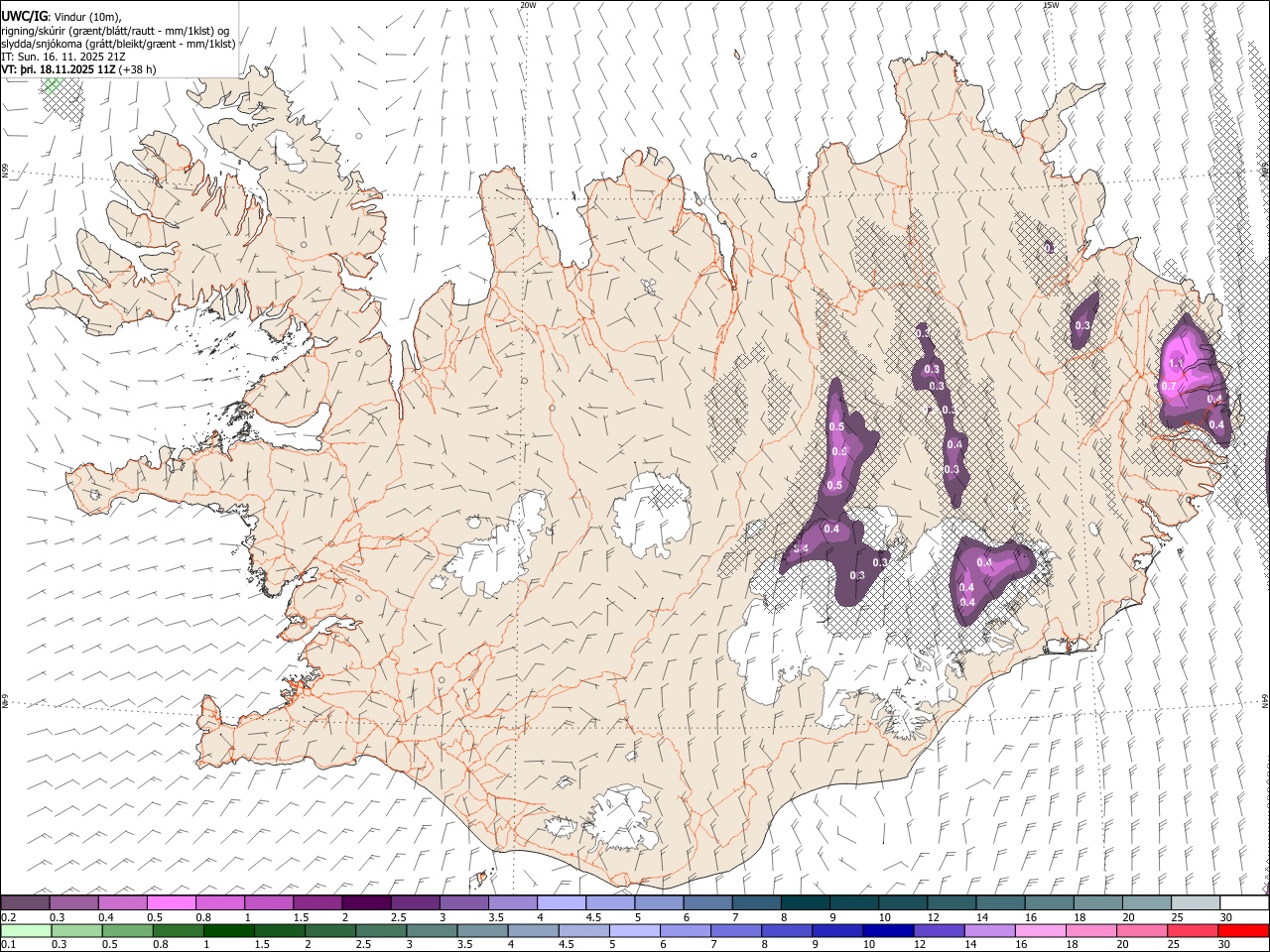Pick the lower-scale light pink swatch between 16 and 18

(x=1041, y=931)
